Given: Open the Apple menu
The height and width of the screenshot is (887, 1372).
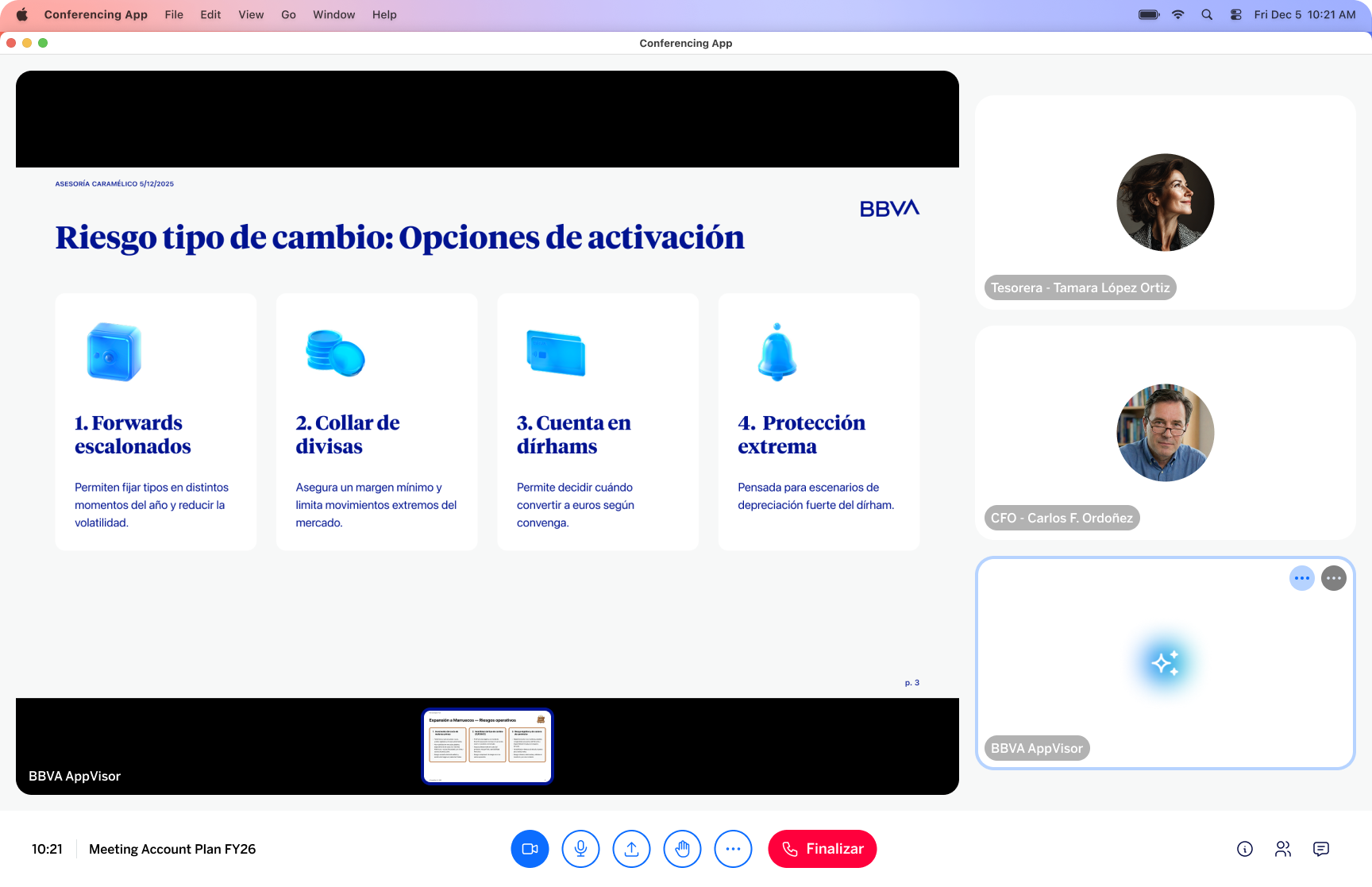Looking at the screenshot, I should (22, 14).
